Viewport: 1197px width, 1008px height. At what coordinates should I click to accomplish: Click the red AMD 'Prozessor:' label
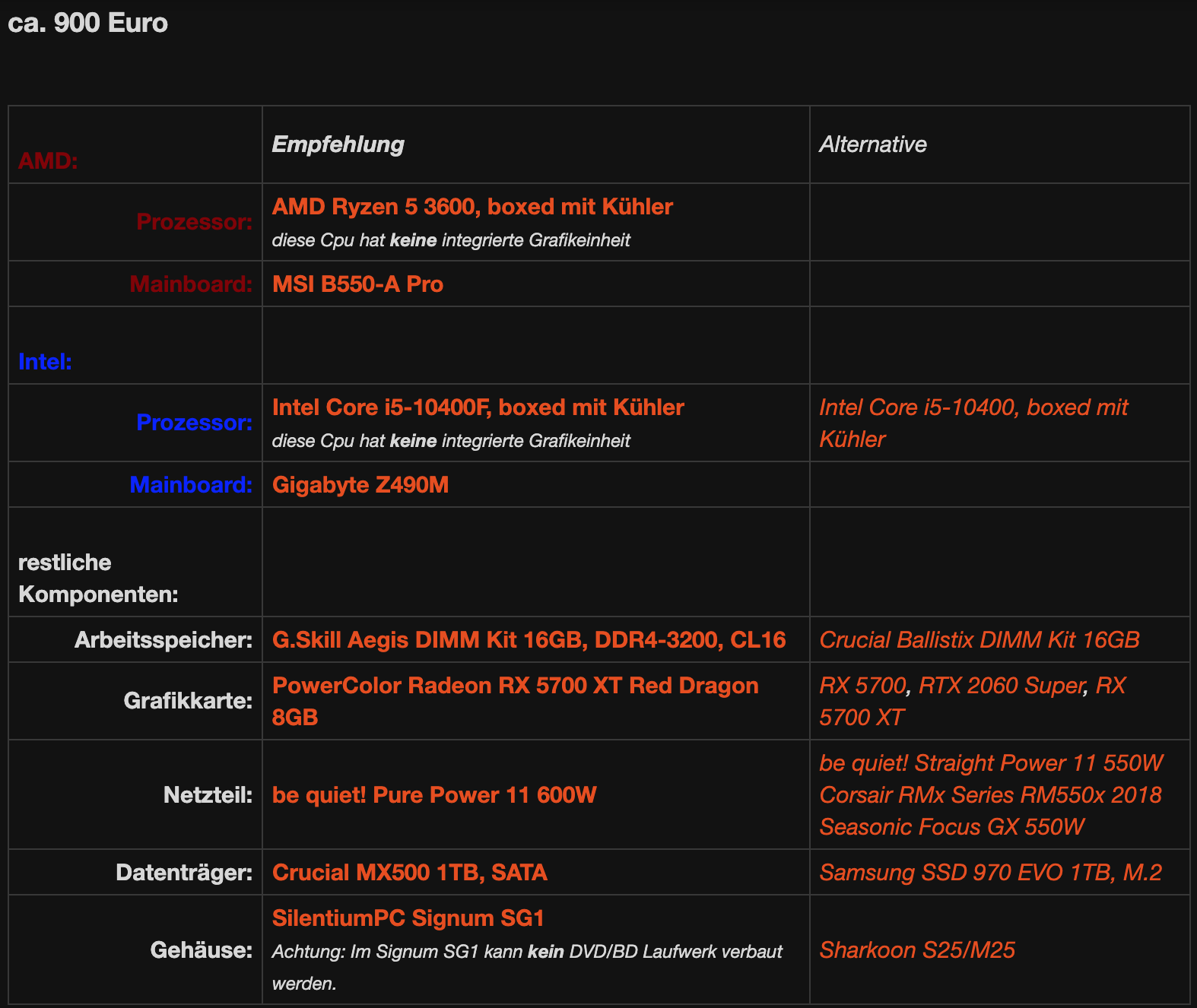194,222
